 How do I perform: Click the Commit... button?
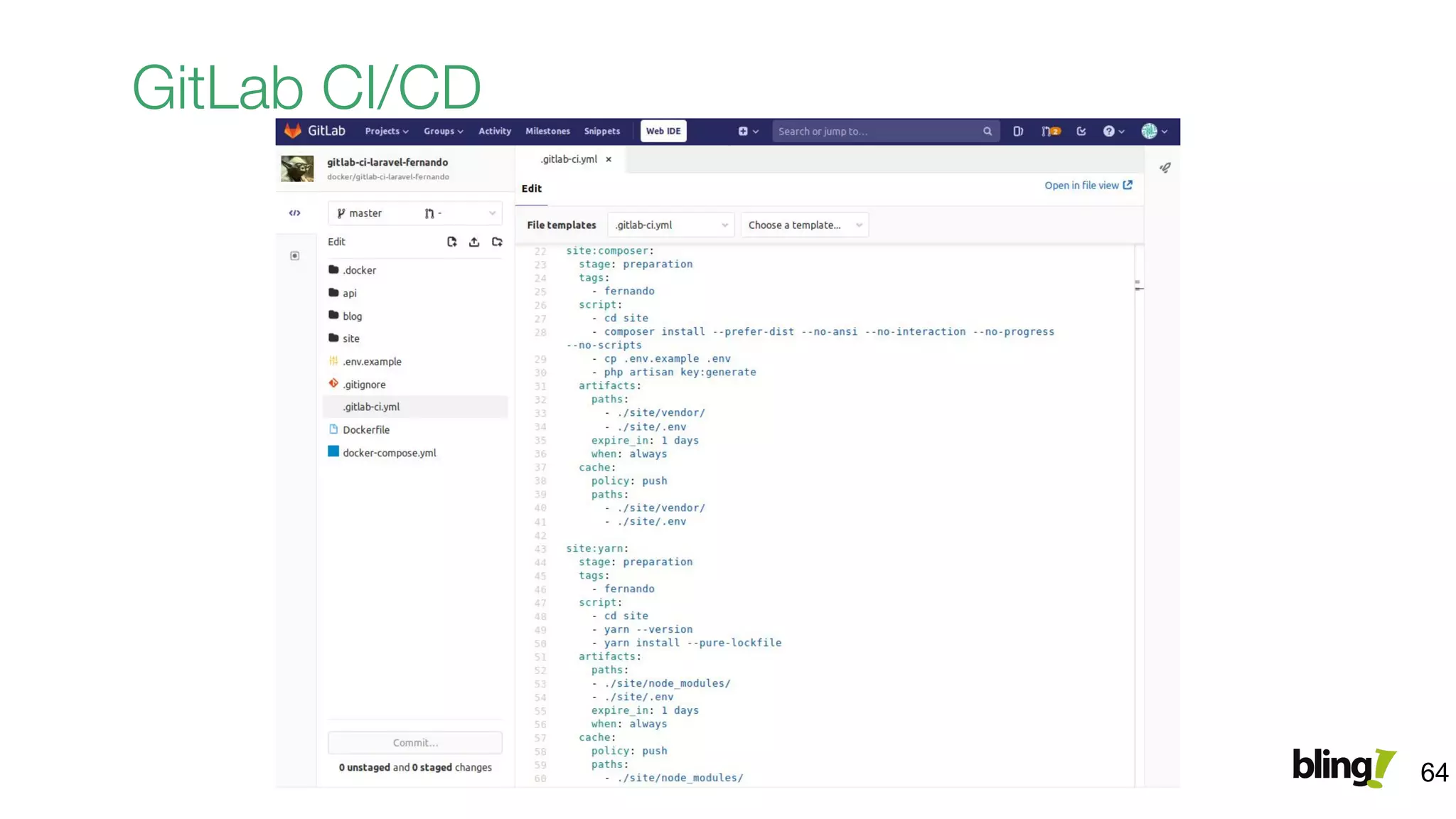tap(415, 743)
